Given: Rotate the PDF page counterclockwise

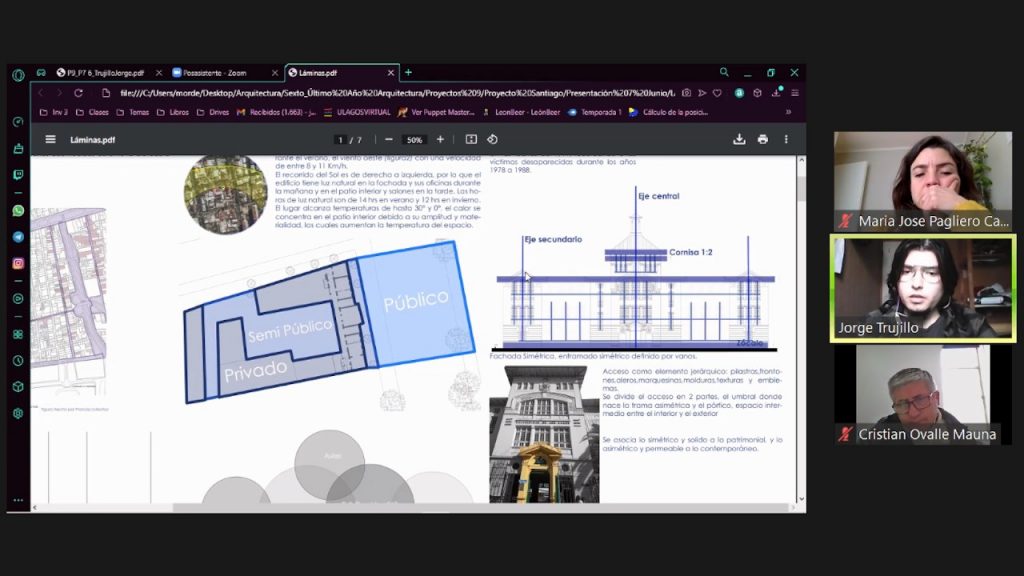Looking at the screenshot, I should [x=492, y=139].
